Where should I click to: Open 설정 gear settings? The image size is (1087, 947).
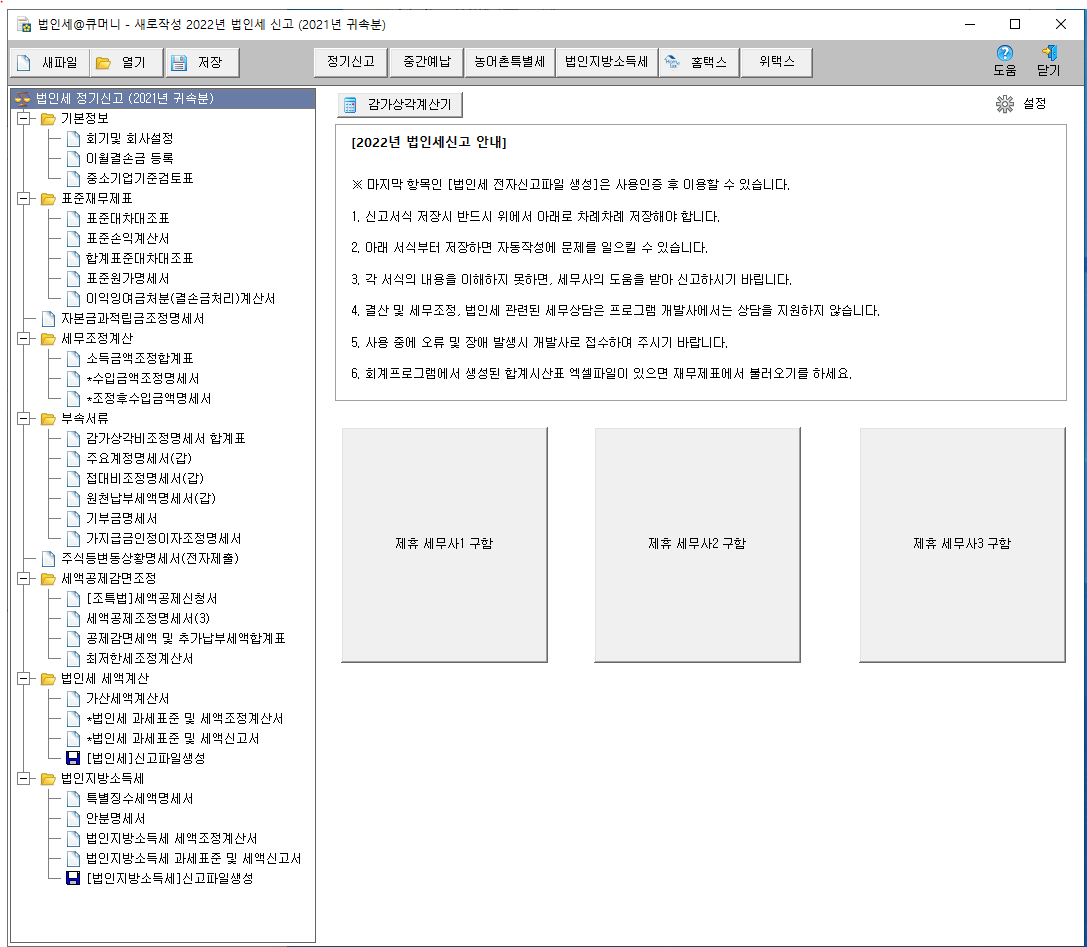click(1005, 104)
